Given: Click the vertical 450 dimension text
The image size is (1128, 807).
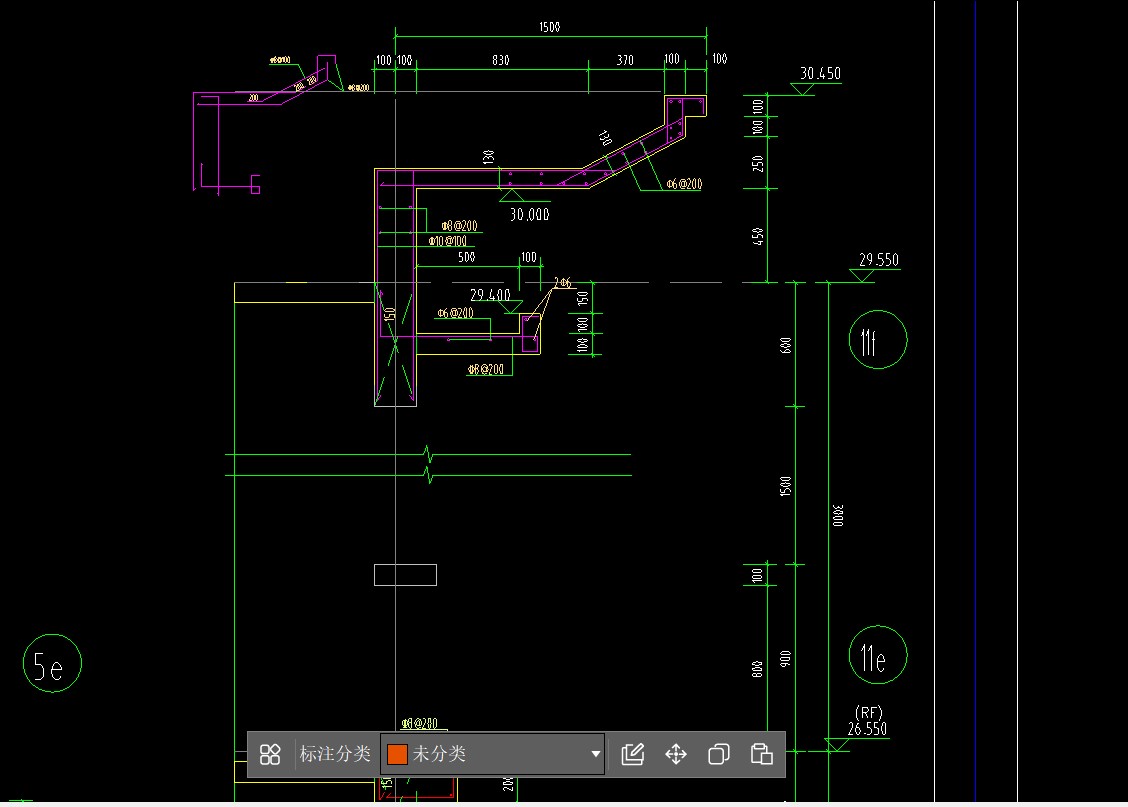Looking at the screenshot, I should pos(758,236).
